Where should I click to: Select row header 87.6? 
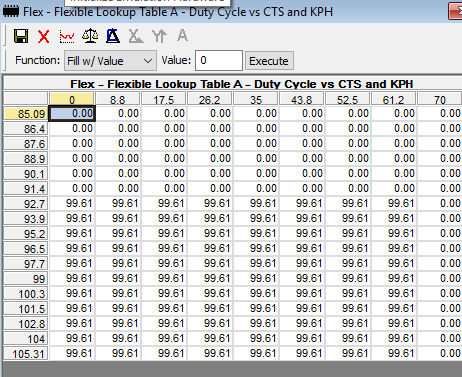pos(26,144)
